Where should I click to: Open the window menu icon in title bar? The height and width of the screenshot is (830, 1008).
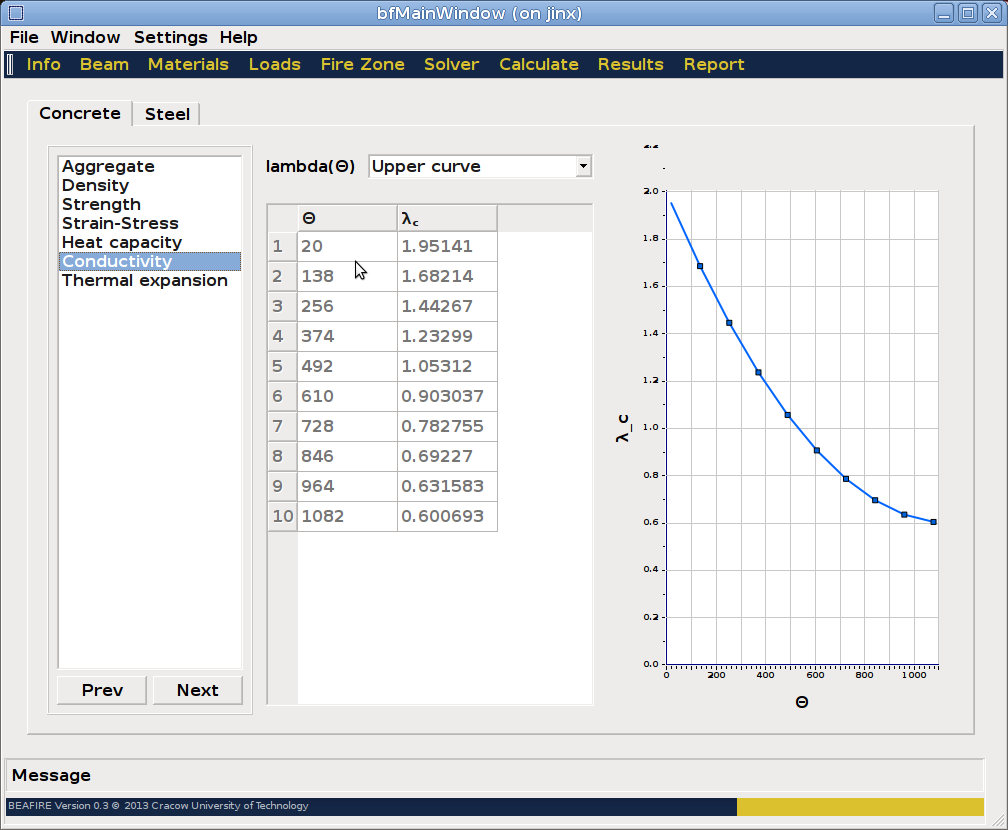coord(15,13)
